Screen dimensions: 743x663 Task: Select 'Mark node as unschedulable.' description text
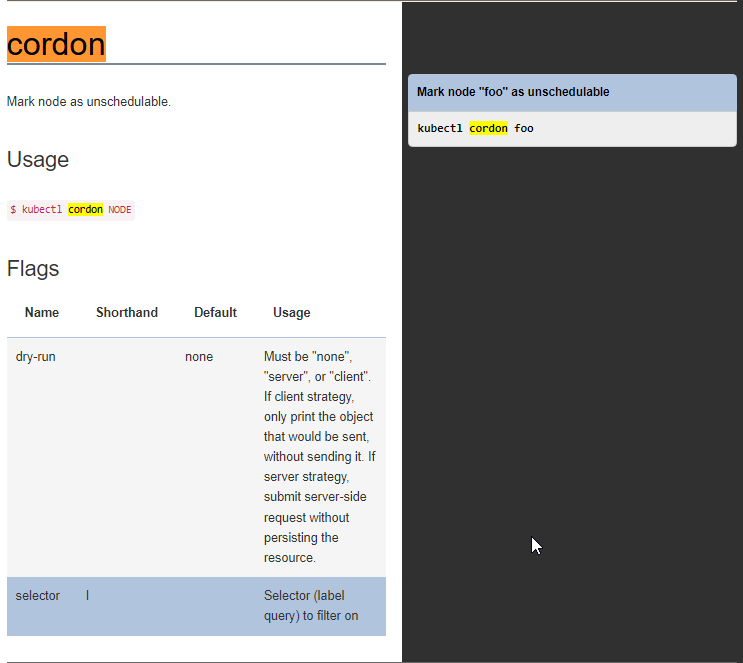[x=89, y=102]
